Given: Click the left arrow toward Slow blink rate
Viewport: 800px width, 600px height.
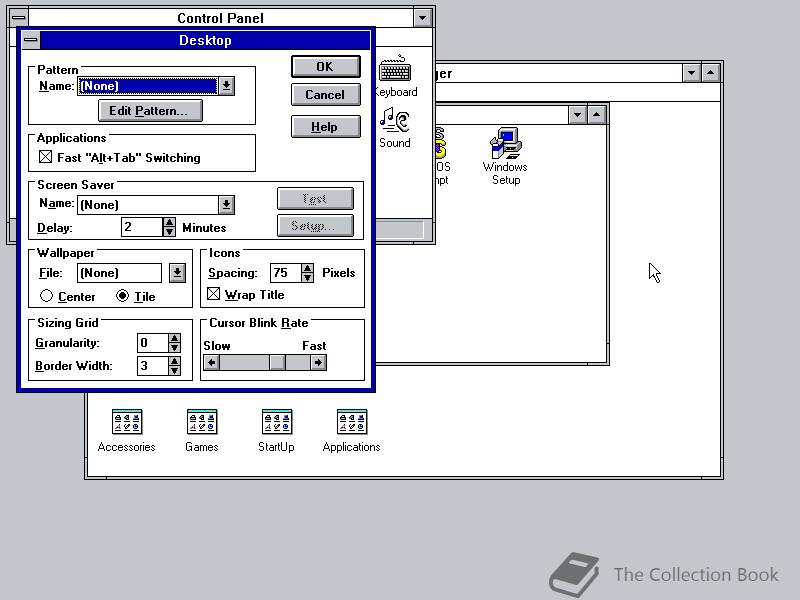Looking at the screenshot, I should [x=211, y=363].
